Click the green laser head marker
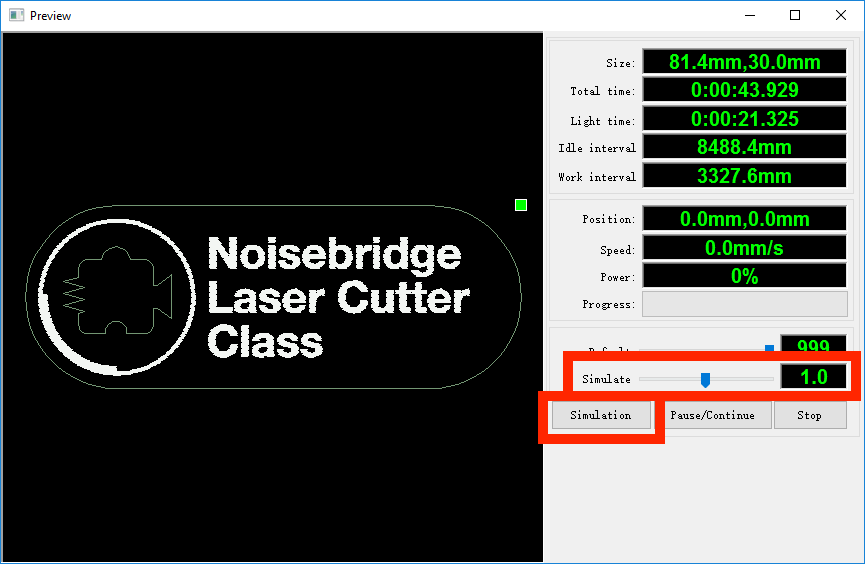This screenshot has width=865, height=564. coord(520,205)
